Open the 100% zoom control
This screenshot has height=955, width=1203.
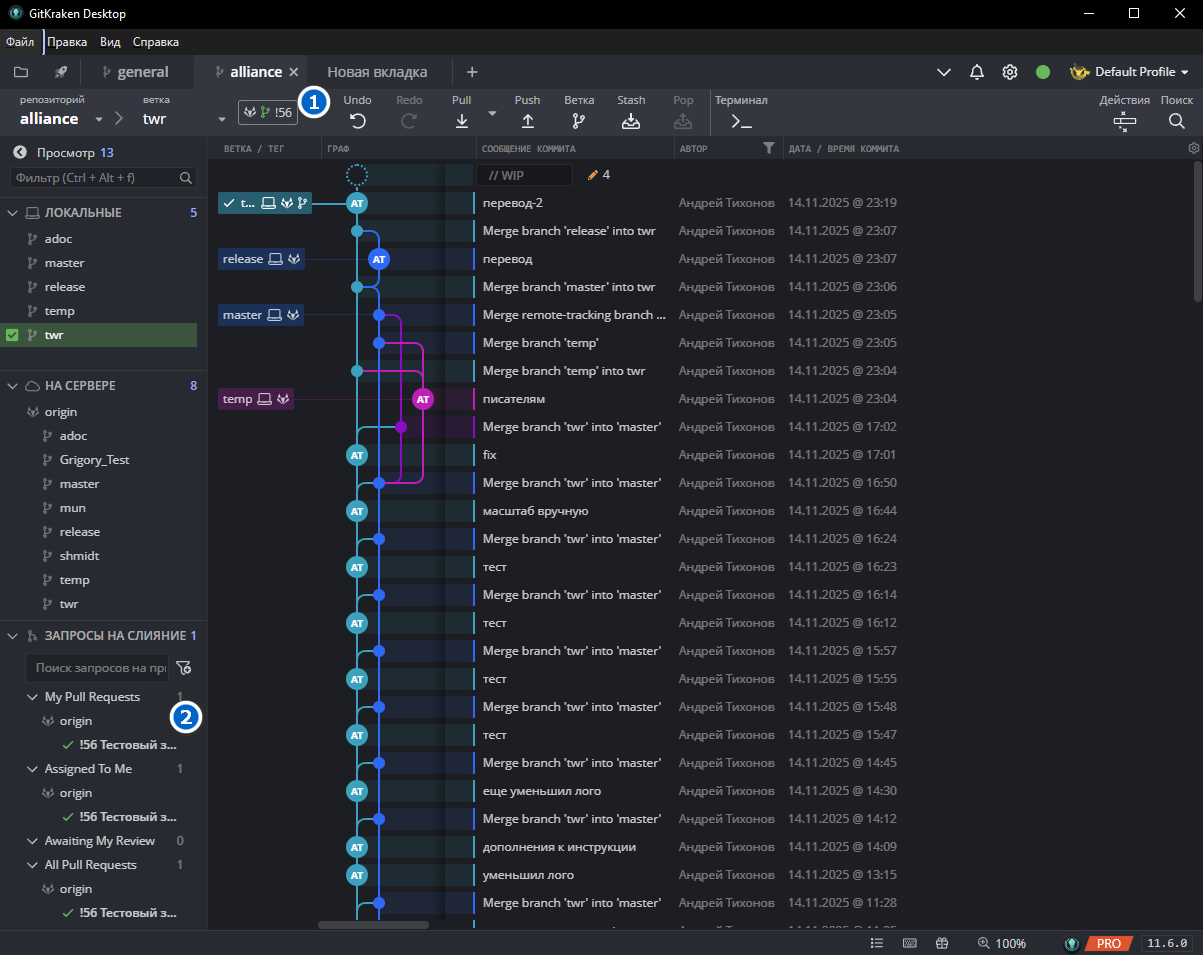coord(1002,942)
